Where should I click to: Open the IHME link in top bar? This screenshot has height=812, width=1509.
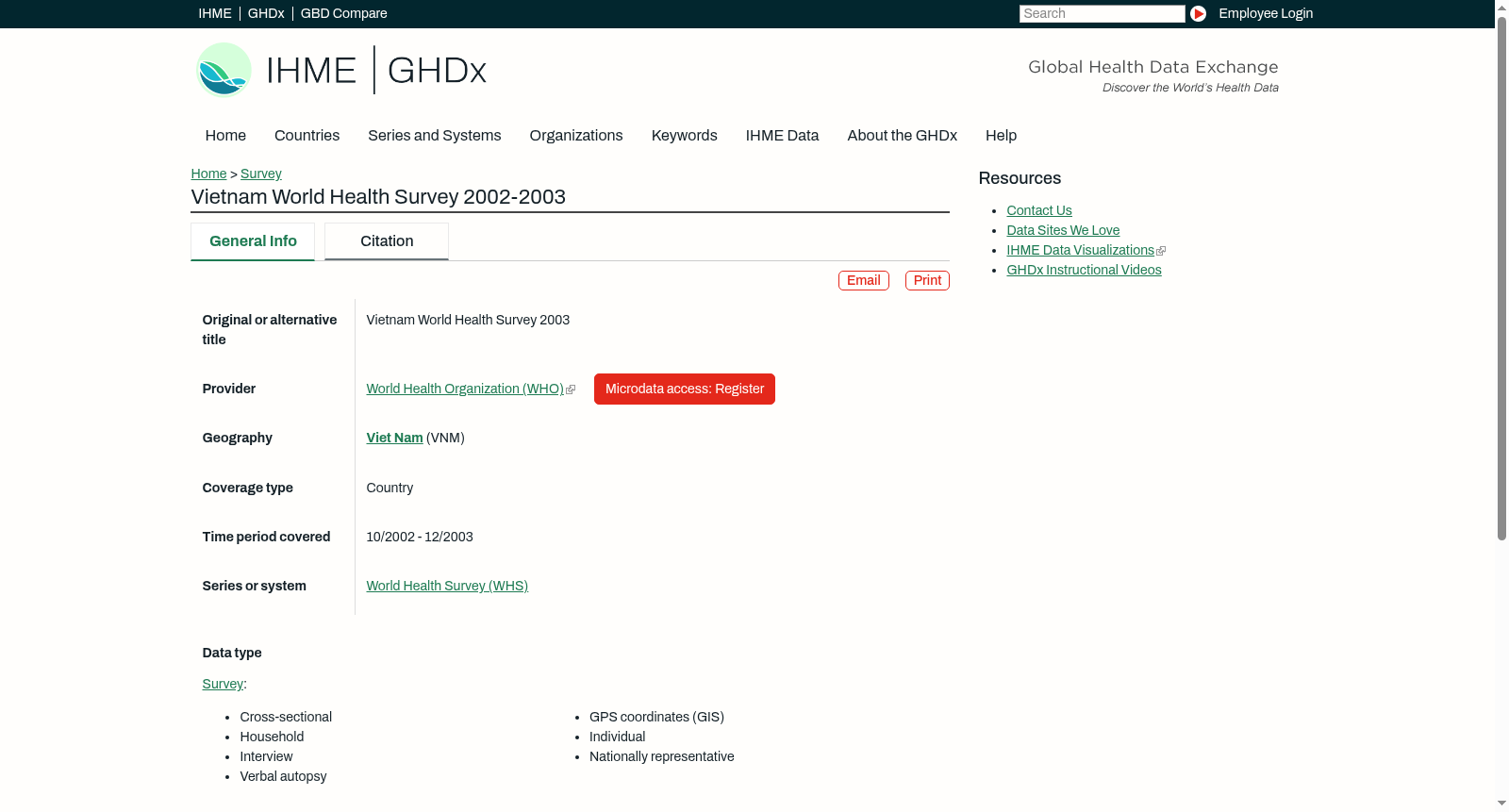click(215, 13)
